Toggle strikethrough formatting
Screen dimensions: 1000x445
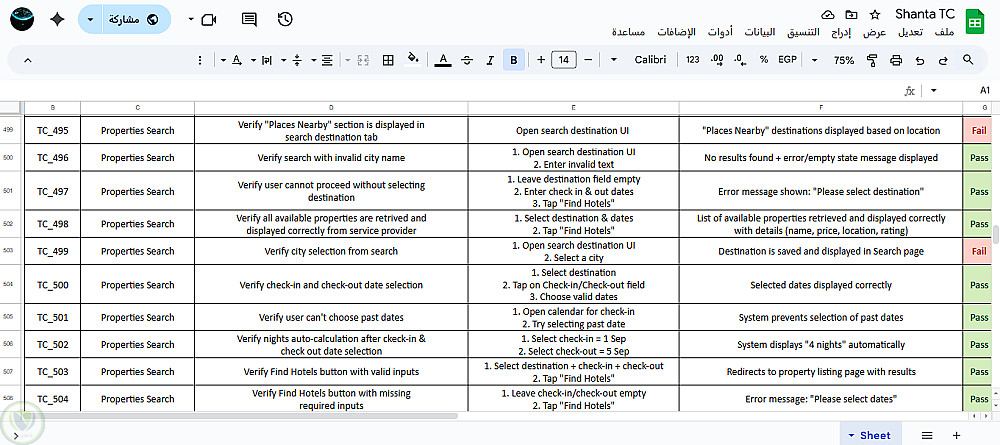[x=467, y=60]
